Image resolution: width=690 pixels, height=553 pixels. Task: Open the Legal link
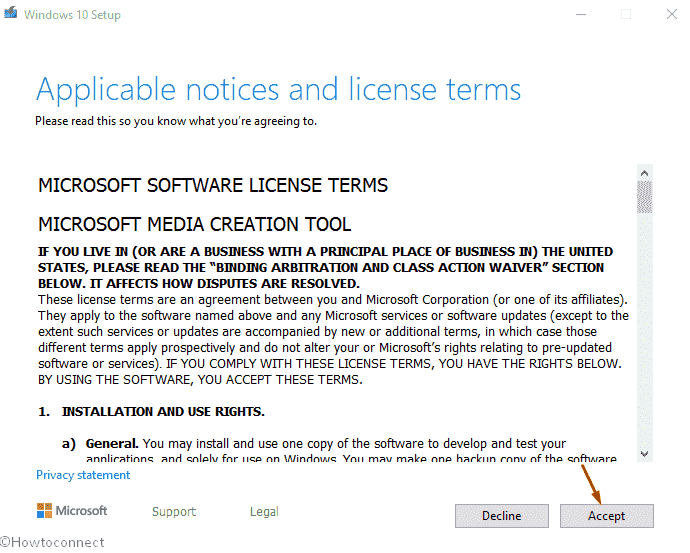pyautogui.click(x=264, y=511)
